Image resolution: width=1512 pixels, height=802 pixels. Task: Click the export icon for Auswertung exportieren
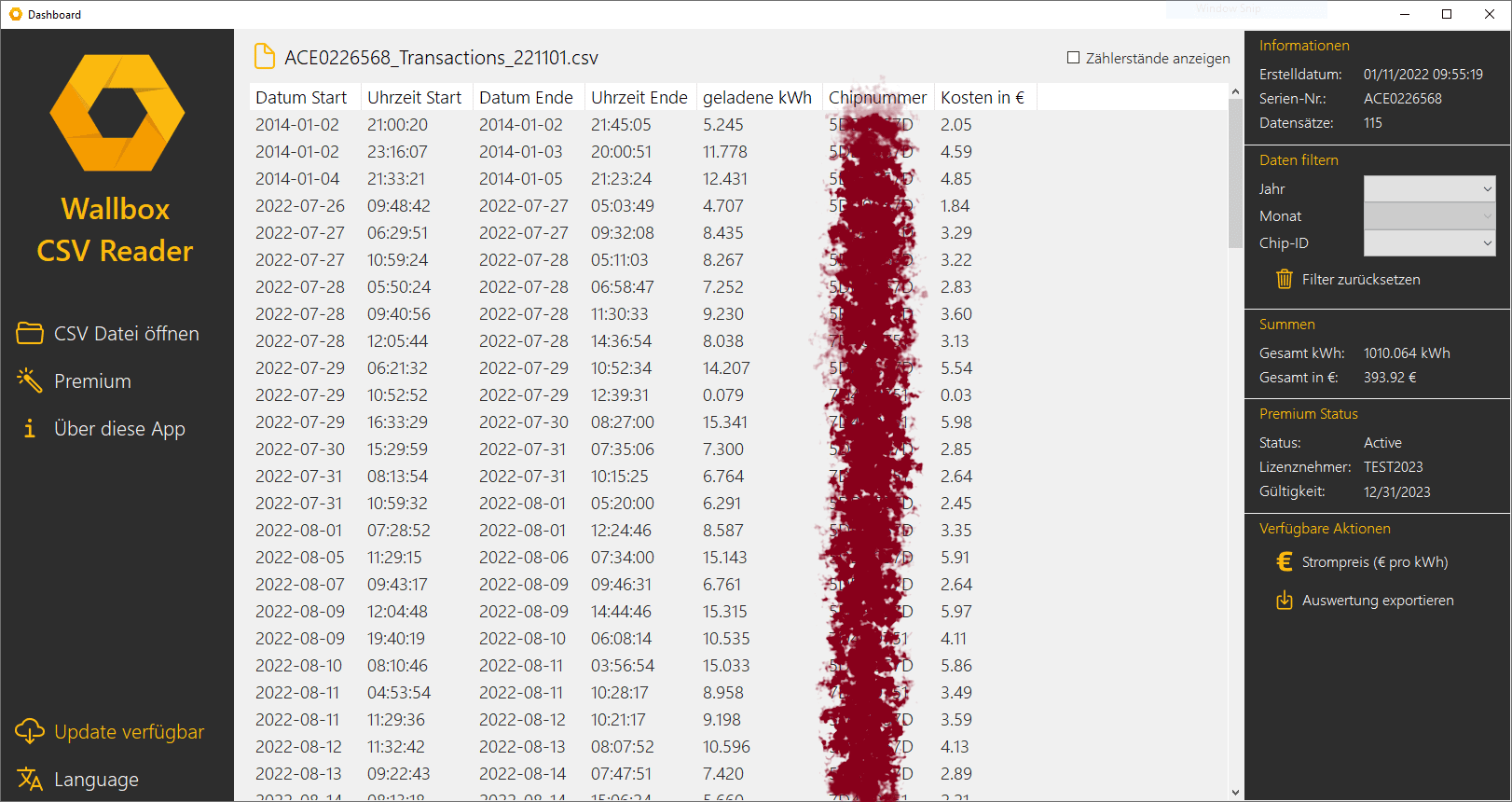[x=1284, y=600]
